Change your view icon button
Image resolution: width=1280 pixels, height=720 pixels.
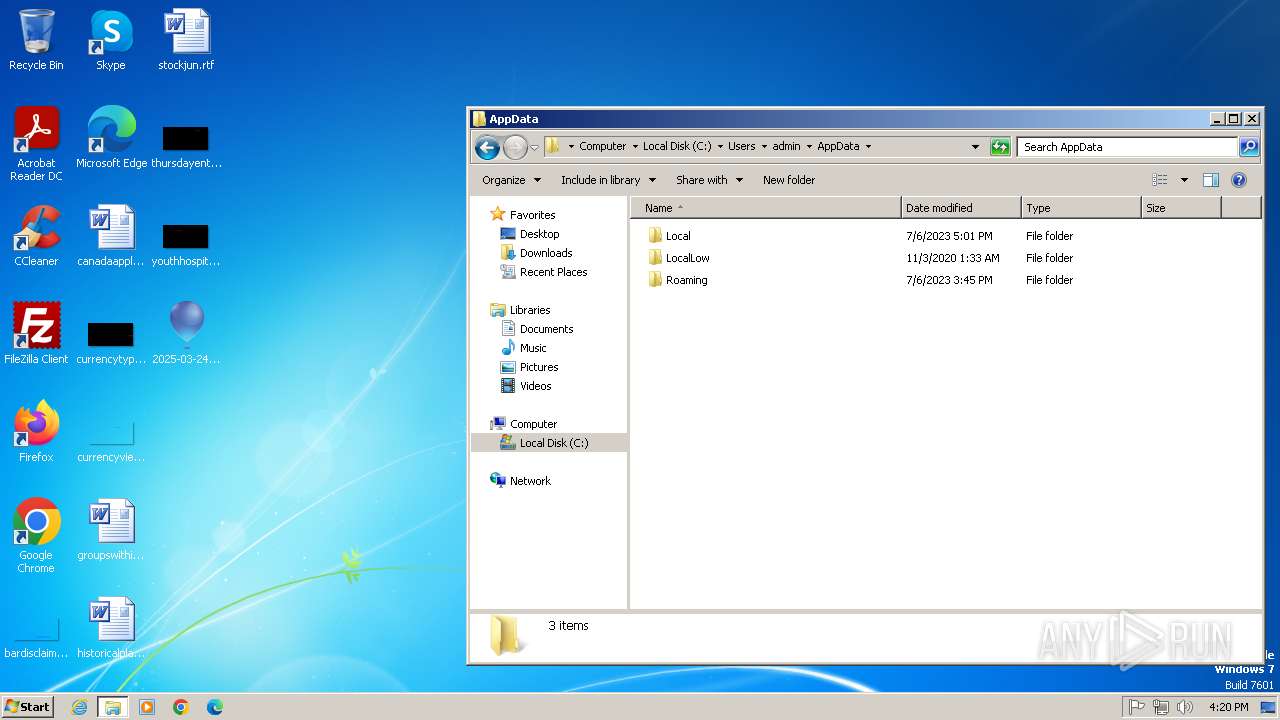pos(1160,180)
